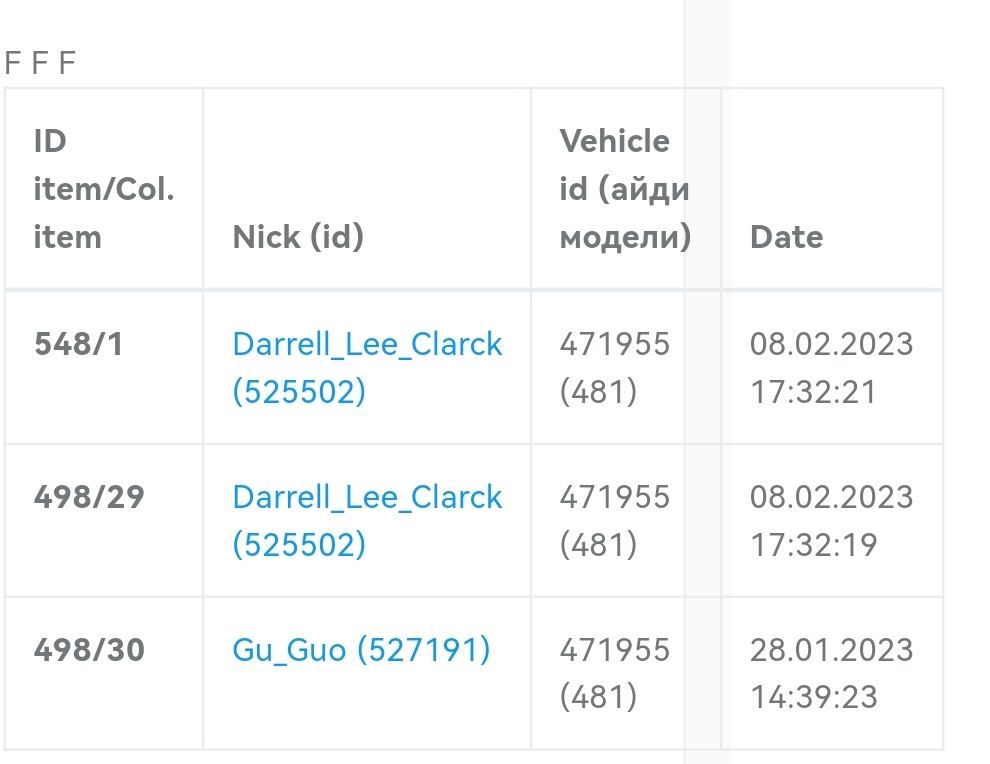Click date 08.02.2023 17:32:21 cell

click(831, 367)
